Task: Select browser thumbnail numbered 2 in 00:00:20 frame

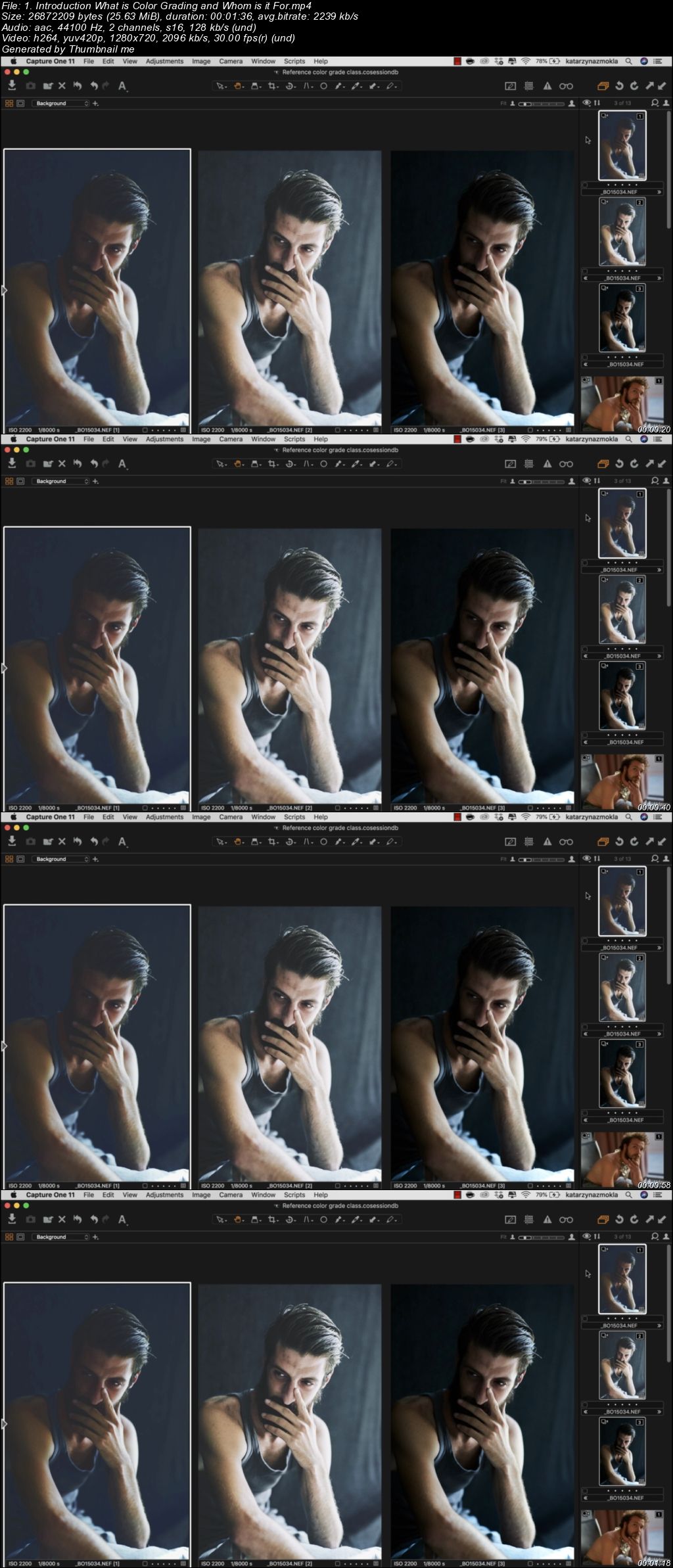Action: coord(622,232)
